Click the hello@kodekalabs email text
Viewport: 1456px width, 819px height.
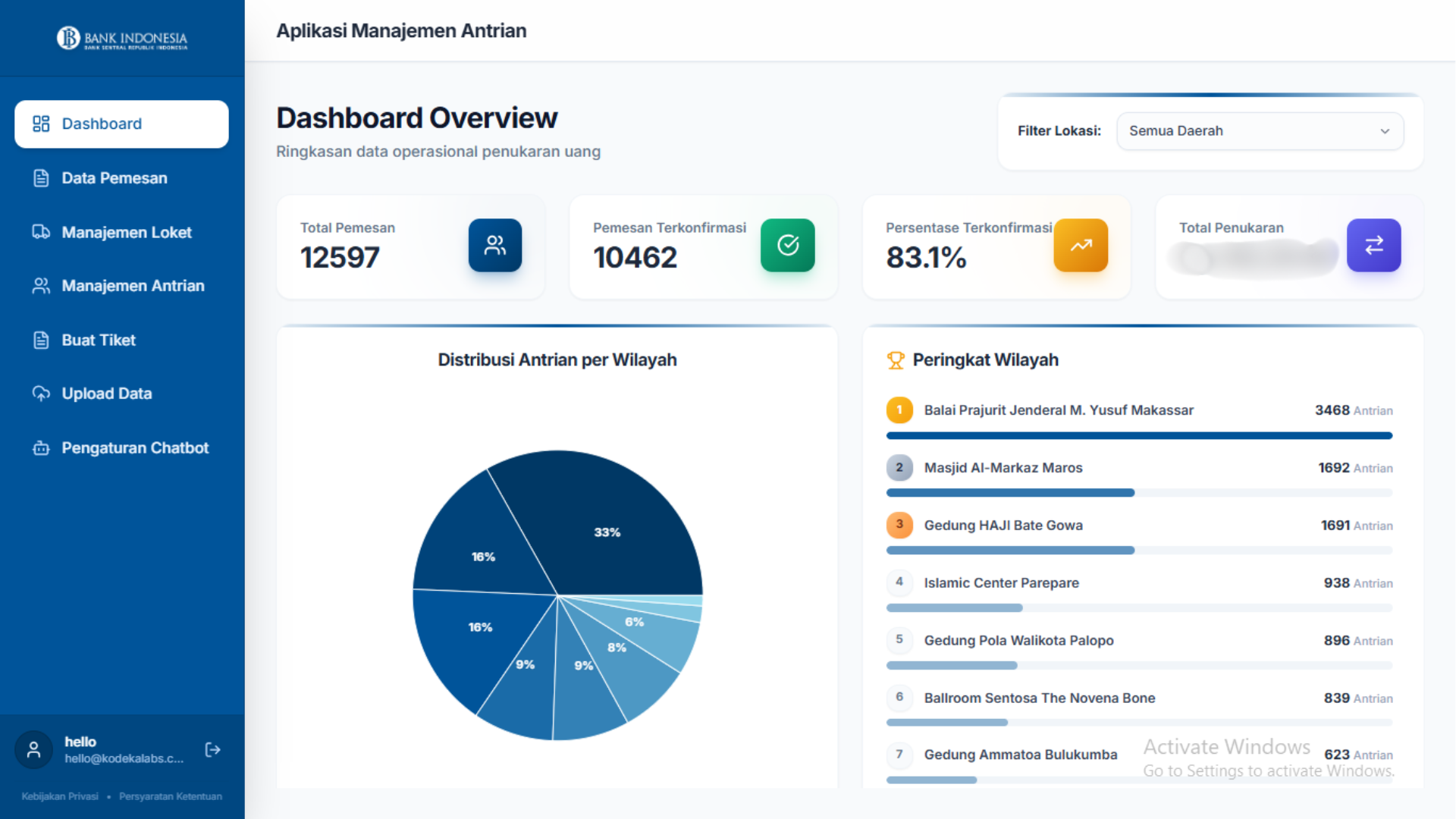124,758
